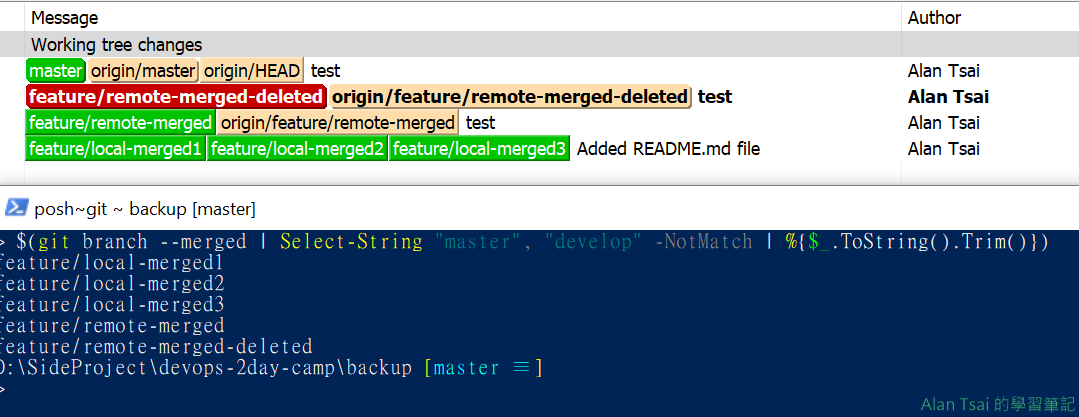
Task: Click the origin/HEAD label
Action: [252, 71]
